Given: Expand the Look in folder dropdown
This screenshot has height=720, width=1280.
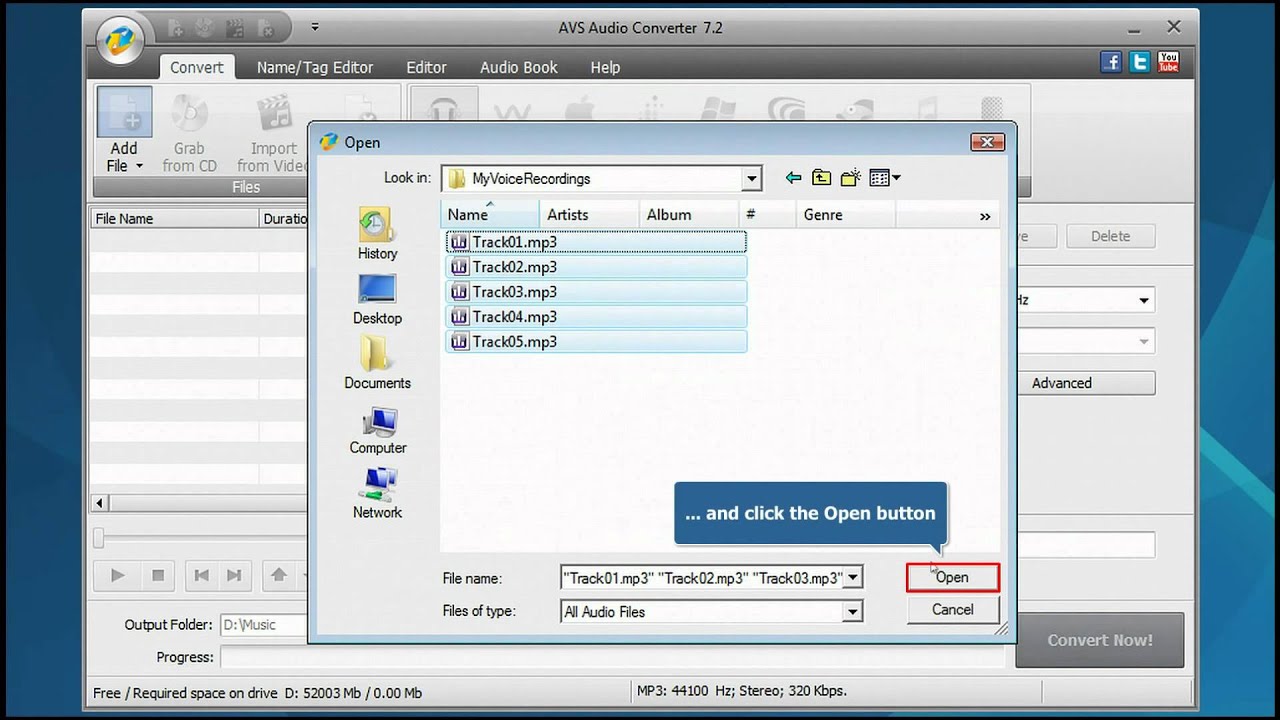Looking at the screenshot, I should pos(752,179).
